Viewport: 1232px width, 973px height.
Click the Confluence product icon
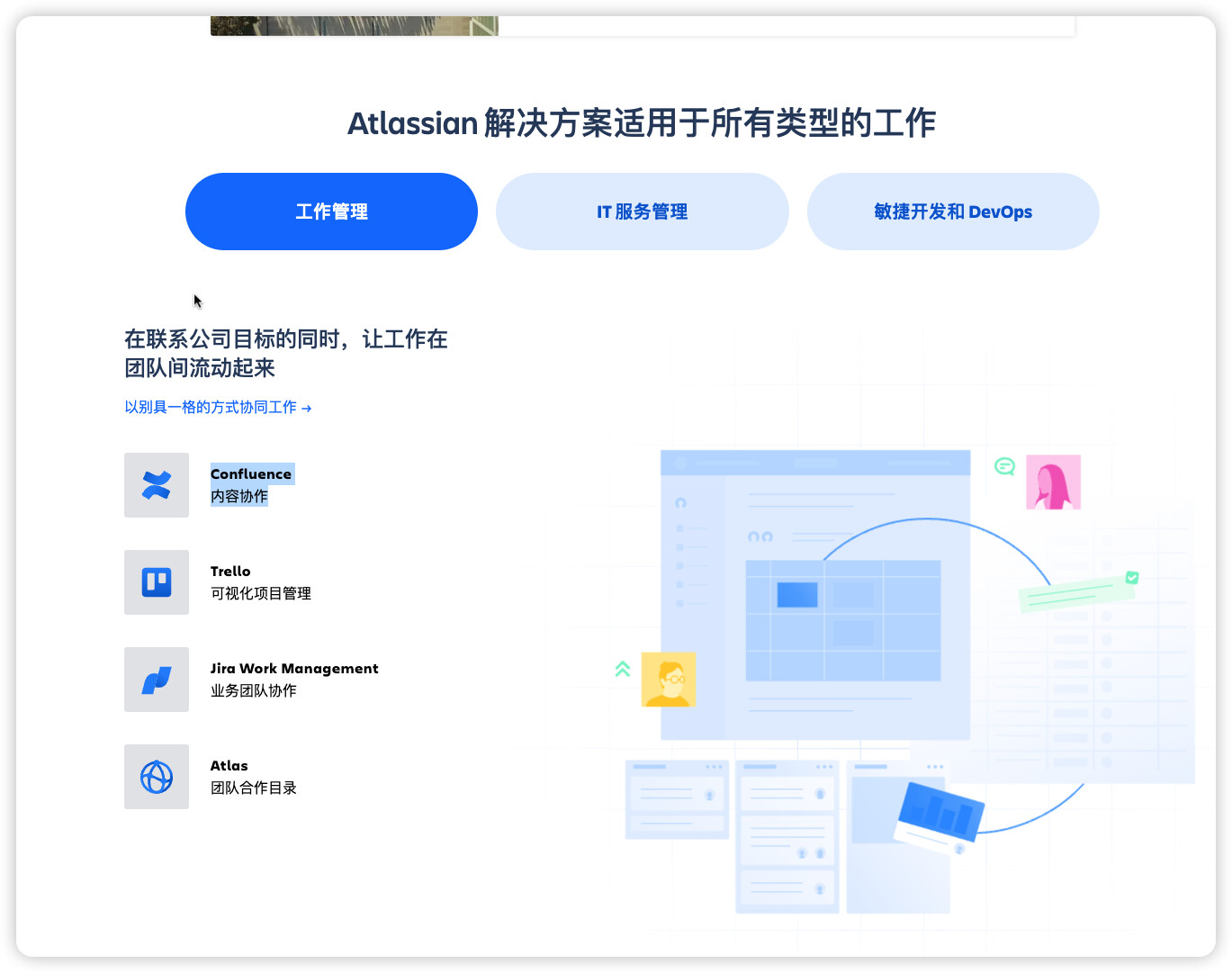click(157, 485)
